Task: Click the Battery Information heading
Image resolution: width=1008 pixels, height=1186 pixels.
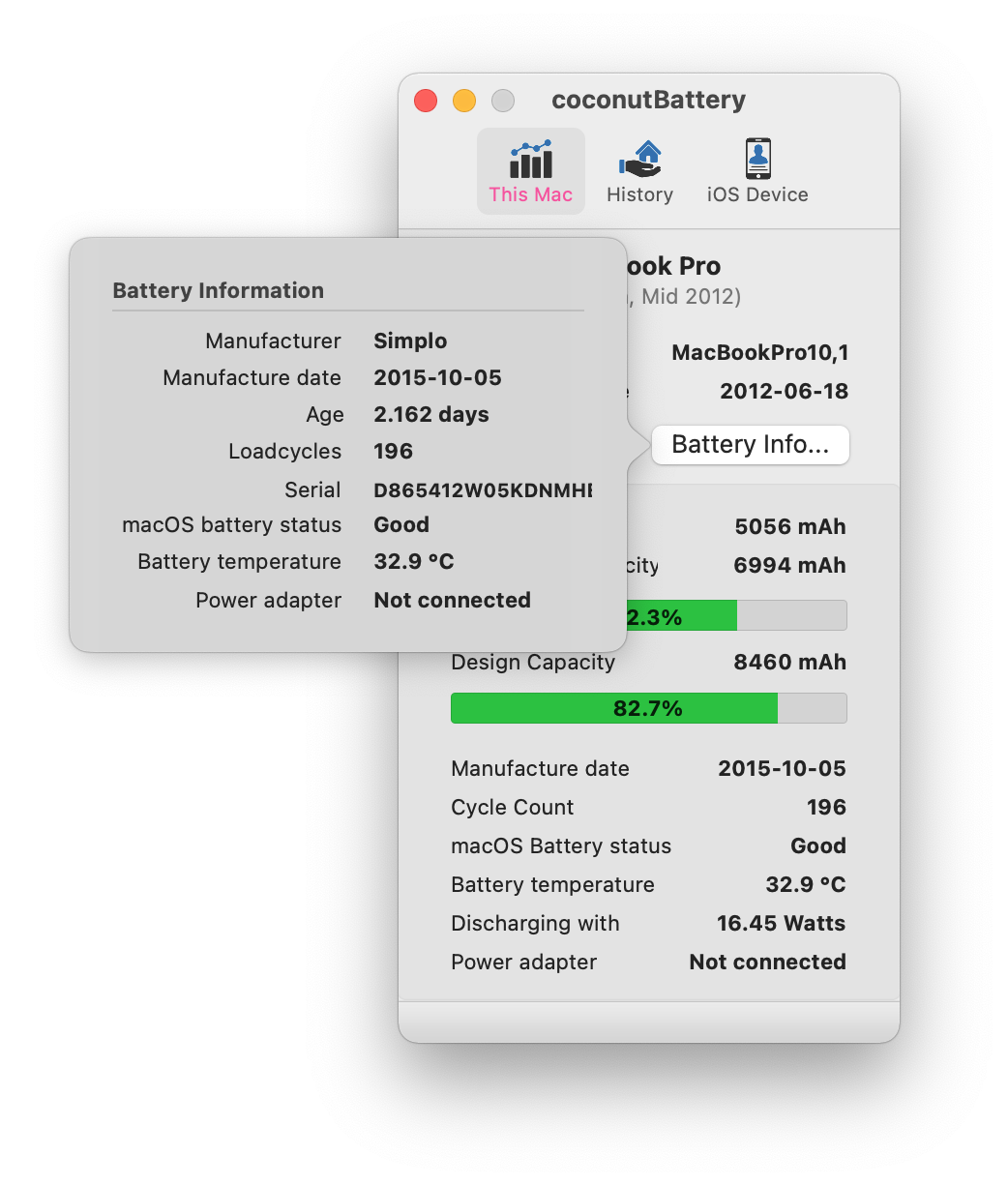Action: tap(219, 290)
